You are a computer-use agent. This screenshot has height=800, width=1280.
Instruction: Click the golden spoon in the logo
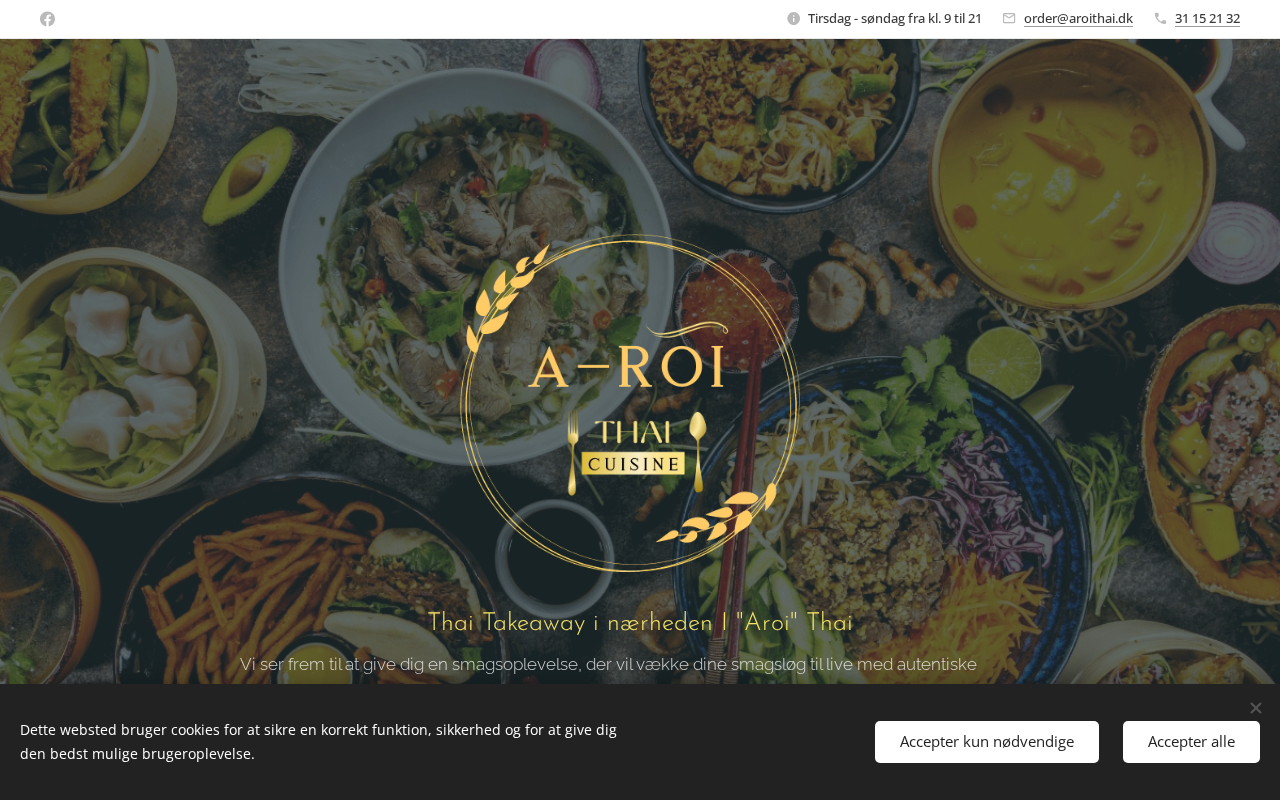point(698,452)
